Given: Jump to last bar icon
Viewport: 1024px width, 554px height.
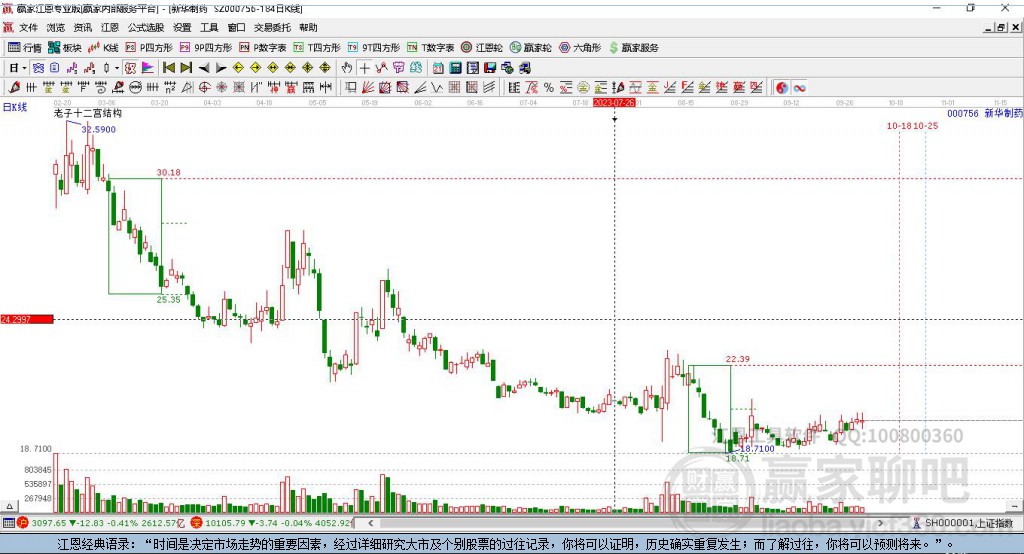Looking at the screenshot, I should tap(186, 68).
